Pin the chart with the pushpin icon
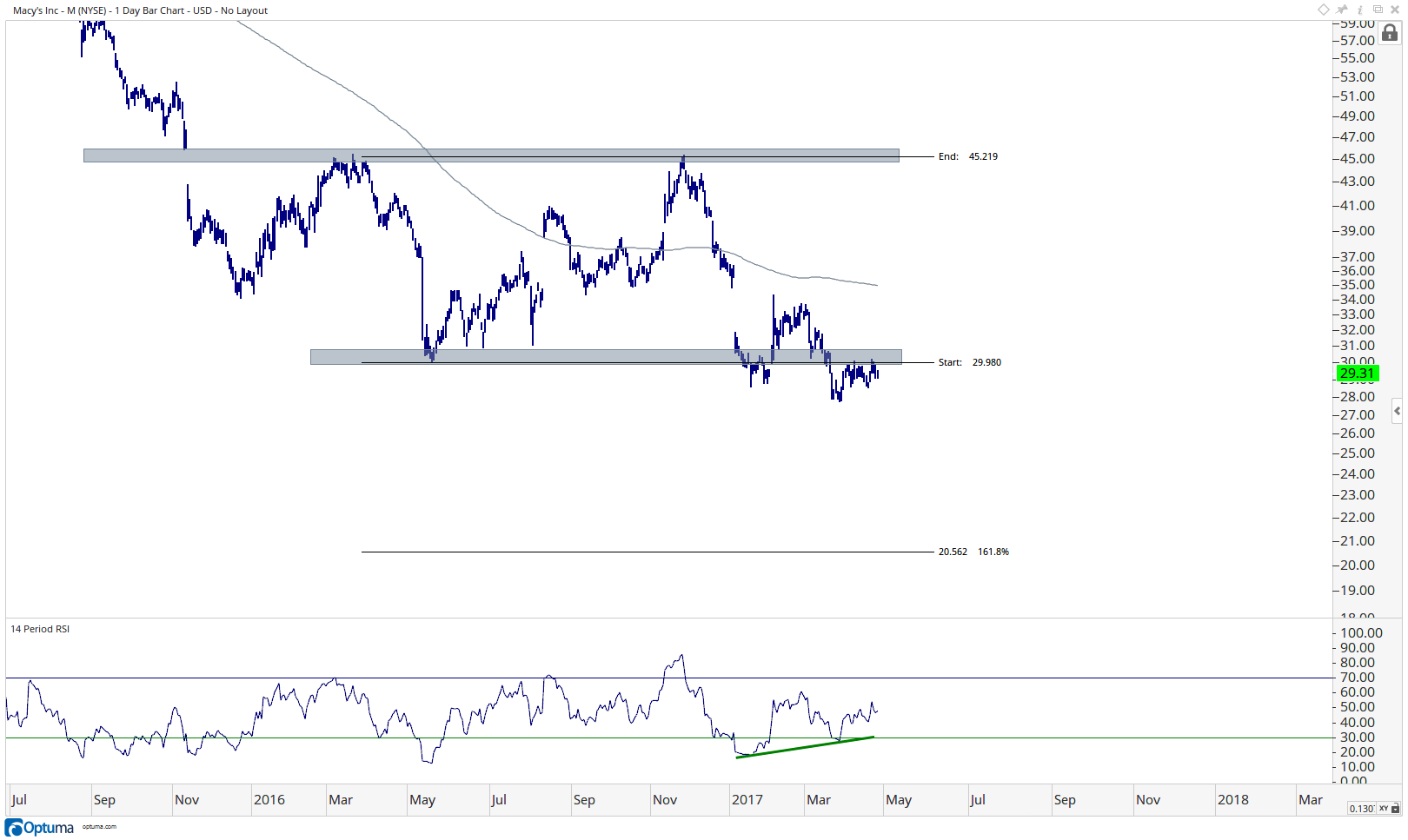The height and width of the screenshot is (840, 1408). click(x=1342, y=10)
